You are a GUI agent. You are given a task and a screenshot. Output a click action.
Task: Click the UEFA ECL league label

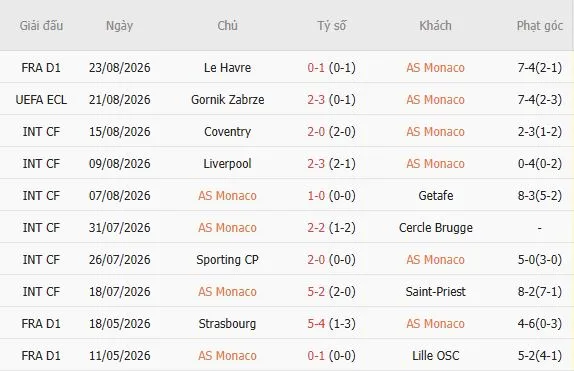click(41, 100)
